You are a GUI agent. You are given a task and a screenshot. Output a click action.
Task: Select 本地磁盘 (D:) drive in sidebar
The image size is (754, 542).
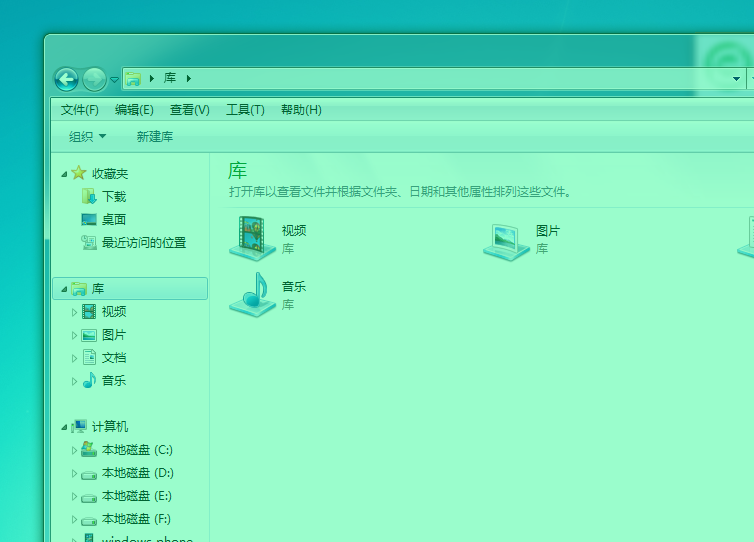tap(136, 473)
